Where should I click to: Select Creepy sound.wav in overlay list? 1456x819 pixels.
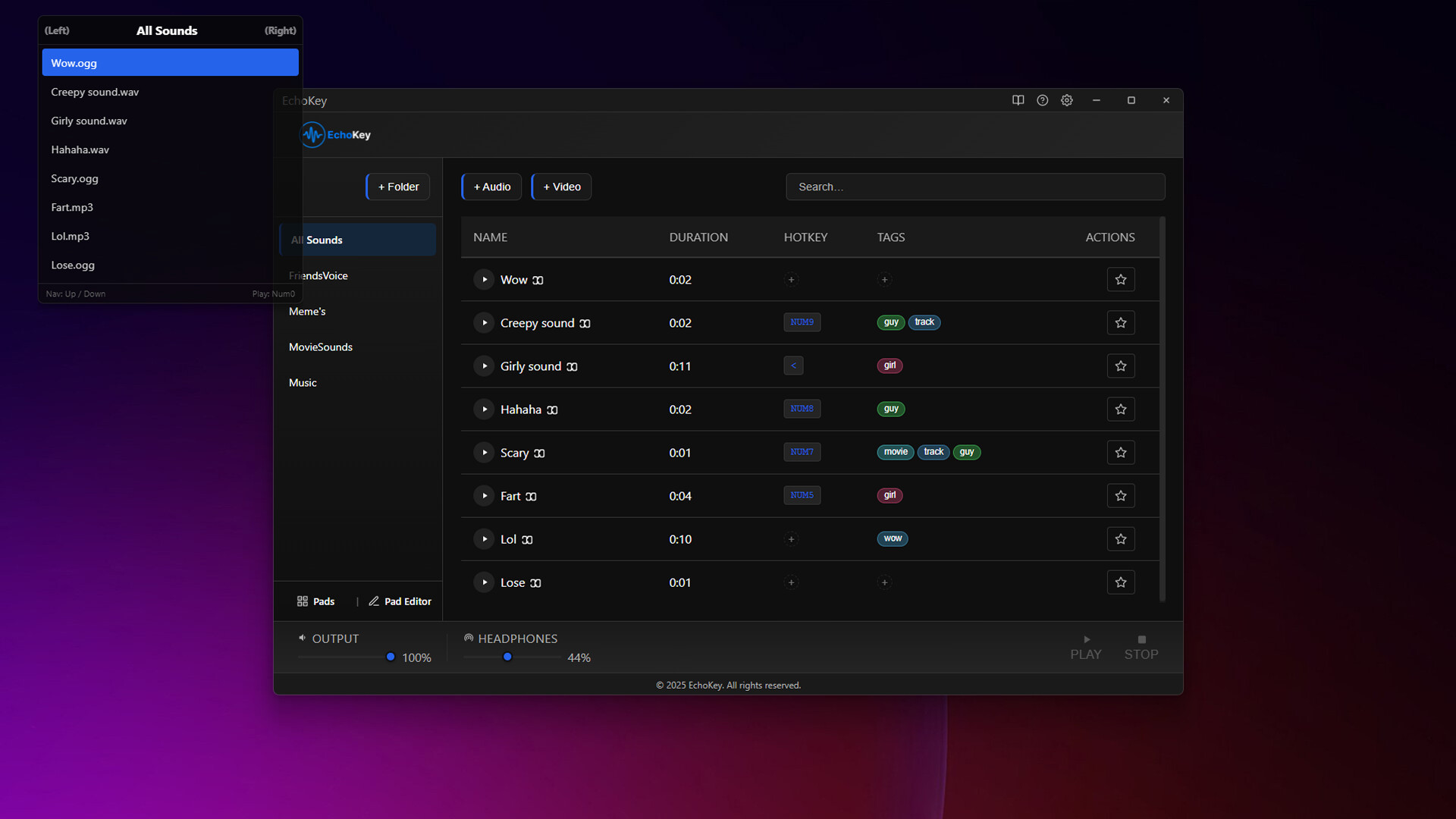point(170,92)
